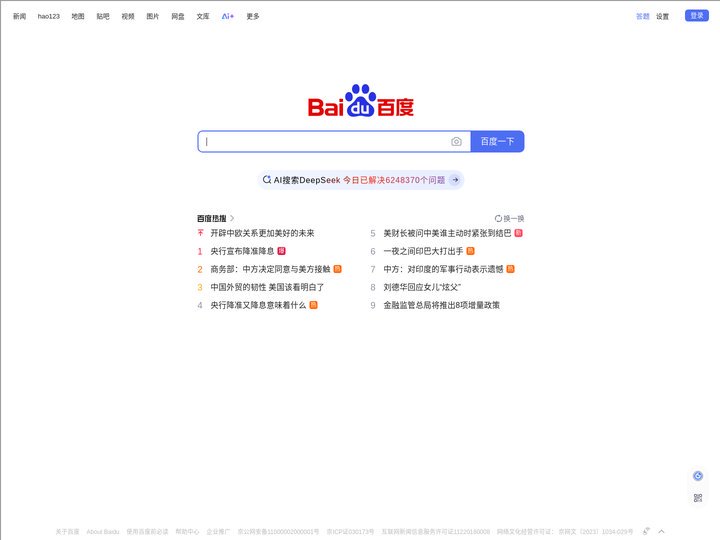The width and height of the screenshot is (720, 540).
Task: Click the 登录 login button
Action: [697, 16]
